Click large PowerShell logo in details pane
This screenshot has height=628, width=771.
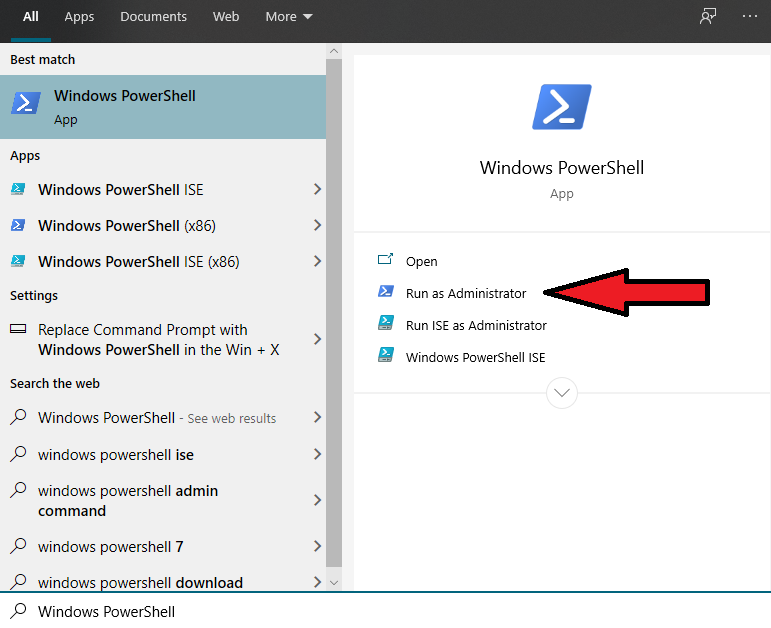click(x=562, y=107)
